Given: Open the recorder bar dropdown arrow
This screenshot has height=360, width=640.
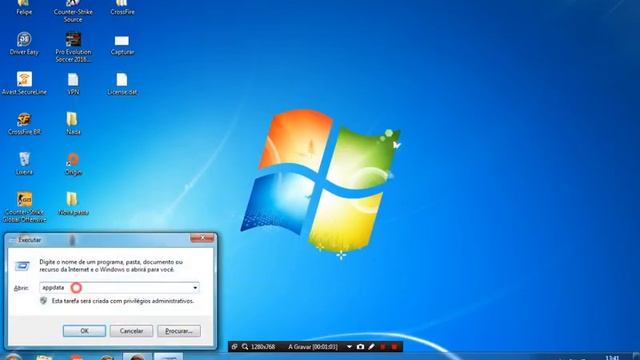Looking at the screenshot, I should [x=349, y=347].
